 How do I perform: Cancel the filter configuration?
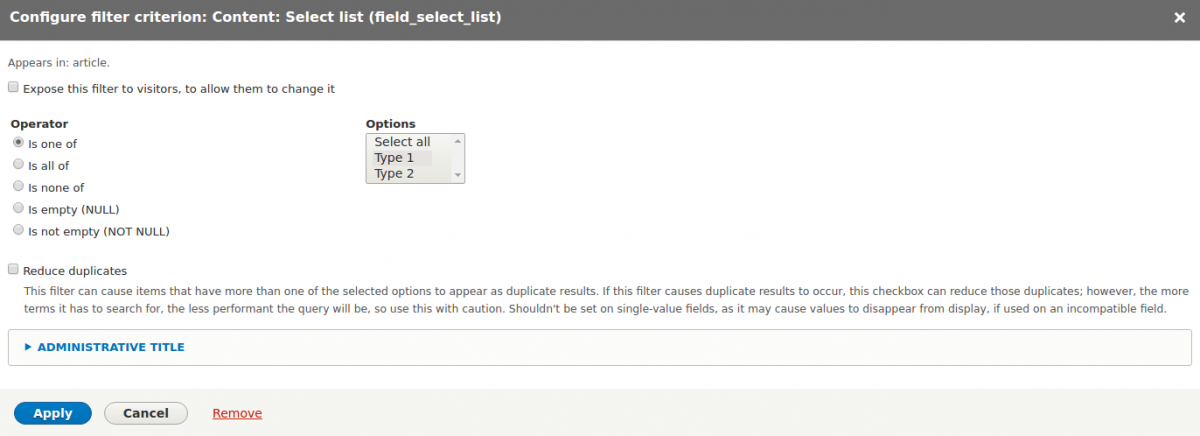pos(146,413)
